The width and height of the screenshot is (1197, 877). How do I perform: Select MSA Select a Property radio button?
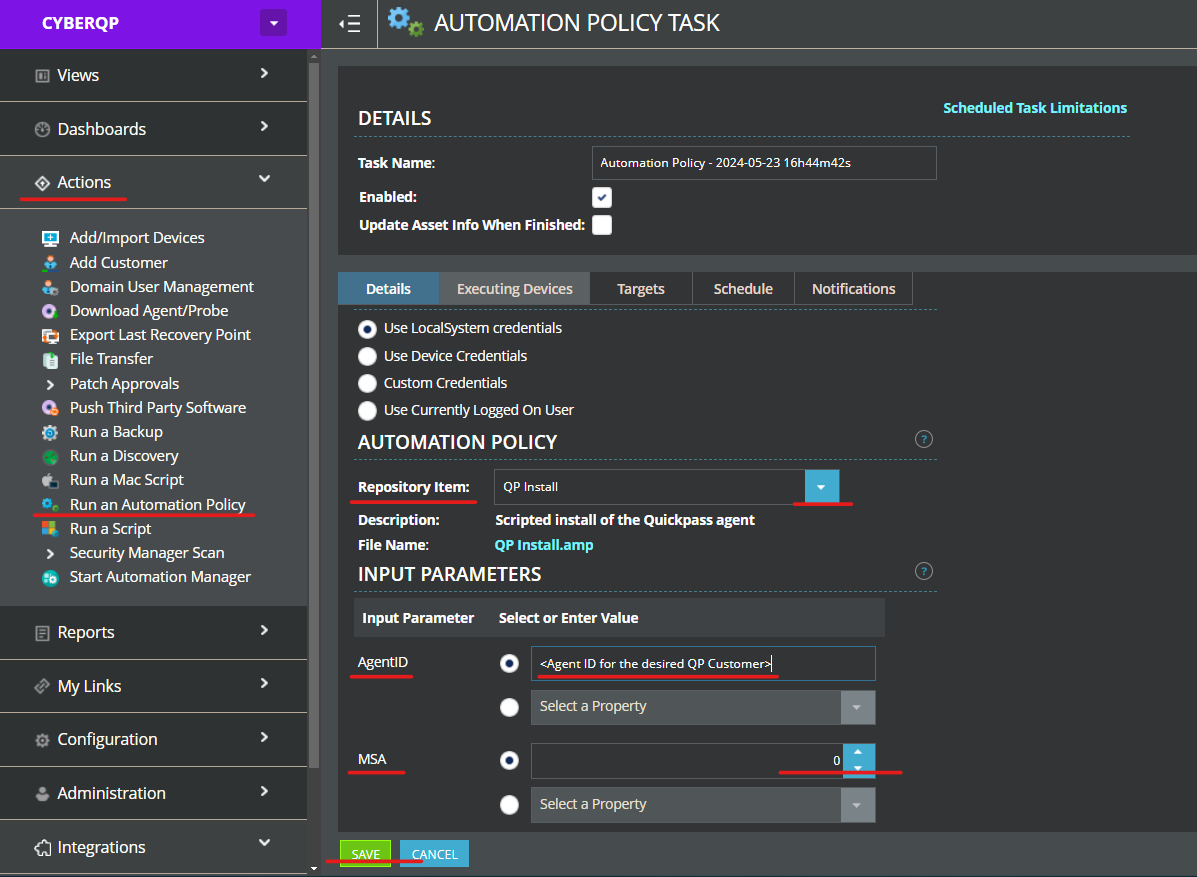[x=509, y=805]
